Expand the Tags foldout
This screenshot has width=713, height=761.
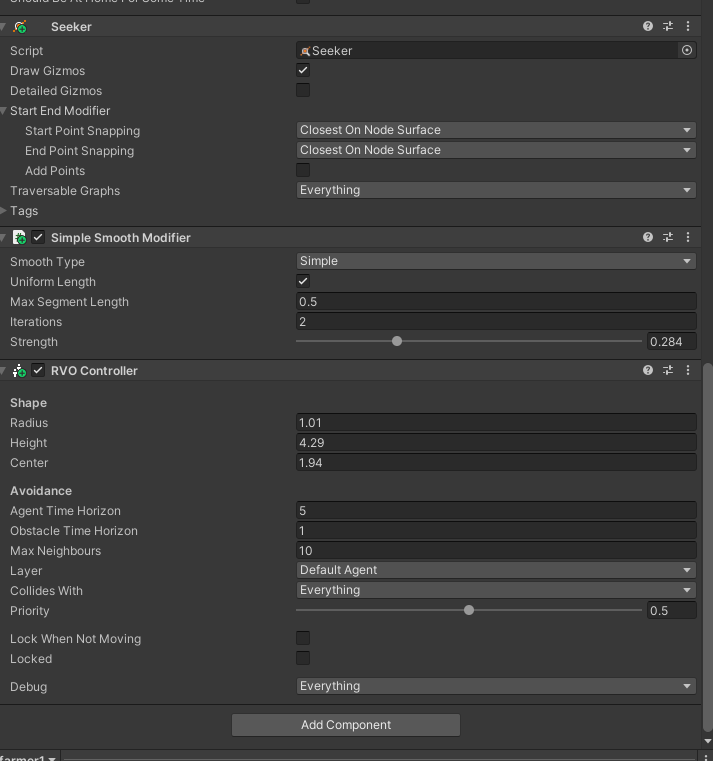[5, 211]
